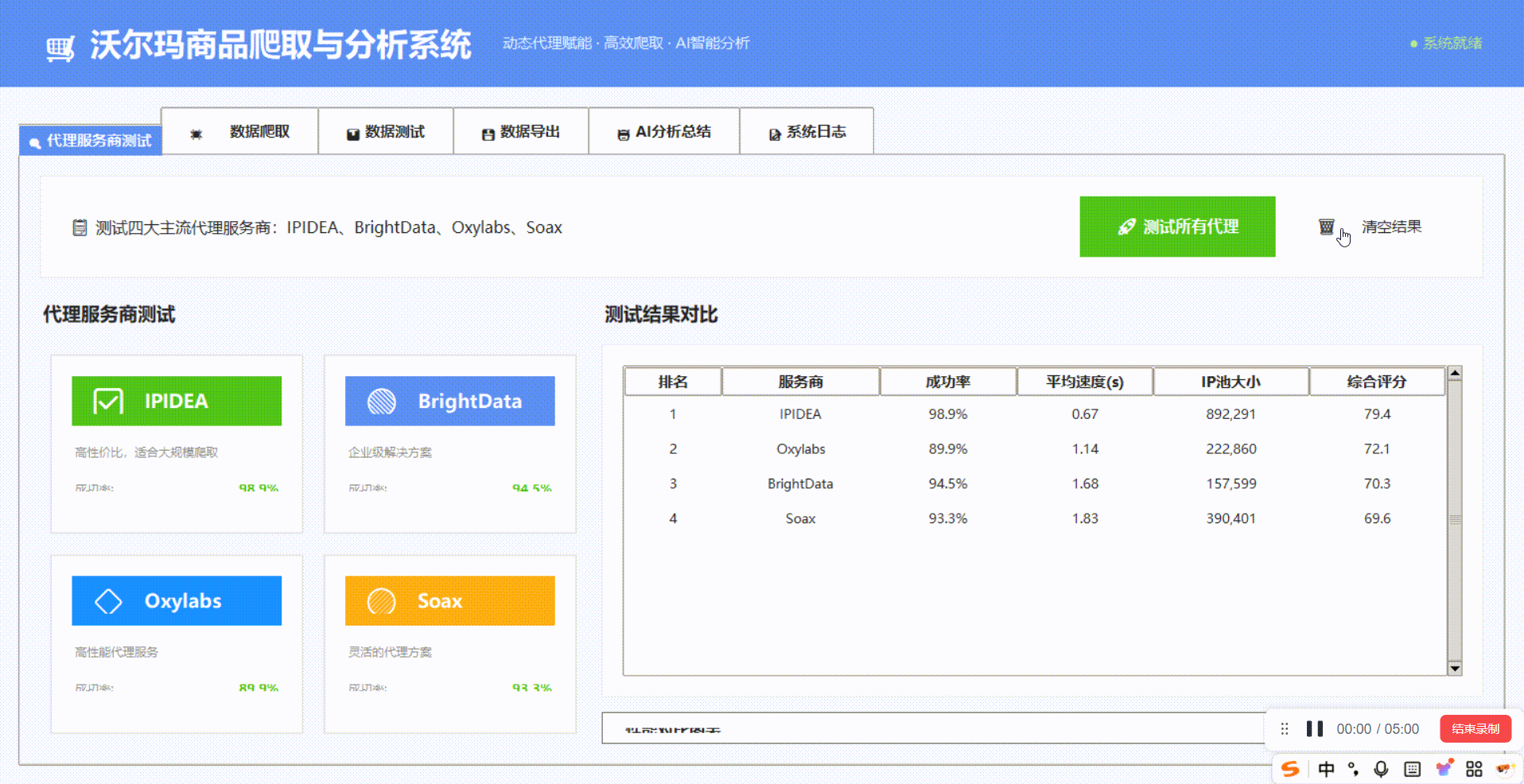Screen dimensions: 1524x784
Task: Click the results table scrollbar down arrow
Action: point(1455,669)
